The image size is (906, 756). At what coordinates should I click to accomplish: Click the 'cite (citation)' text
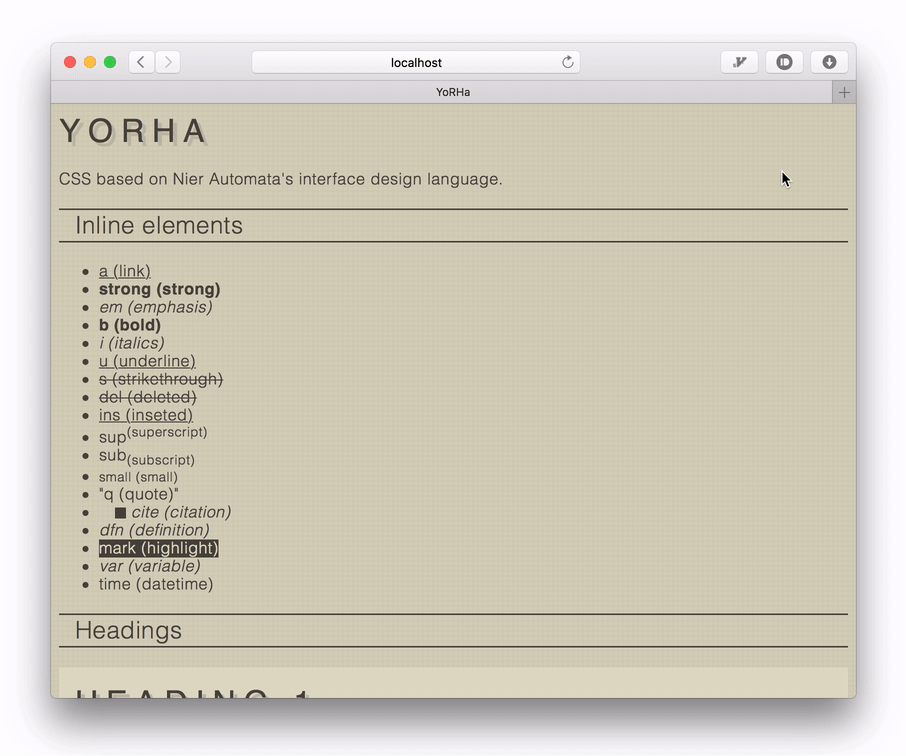(181, 512)
